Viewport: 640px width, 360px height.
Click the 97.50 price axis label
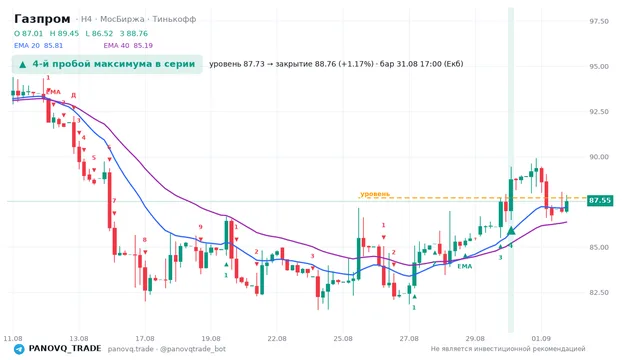point(599,21)
